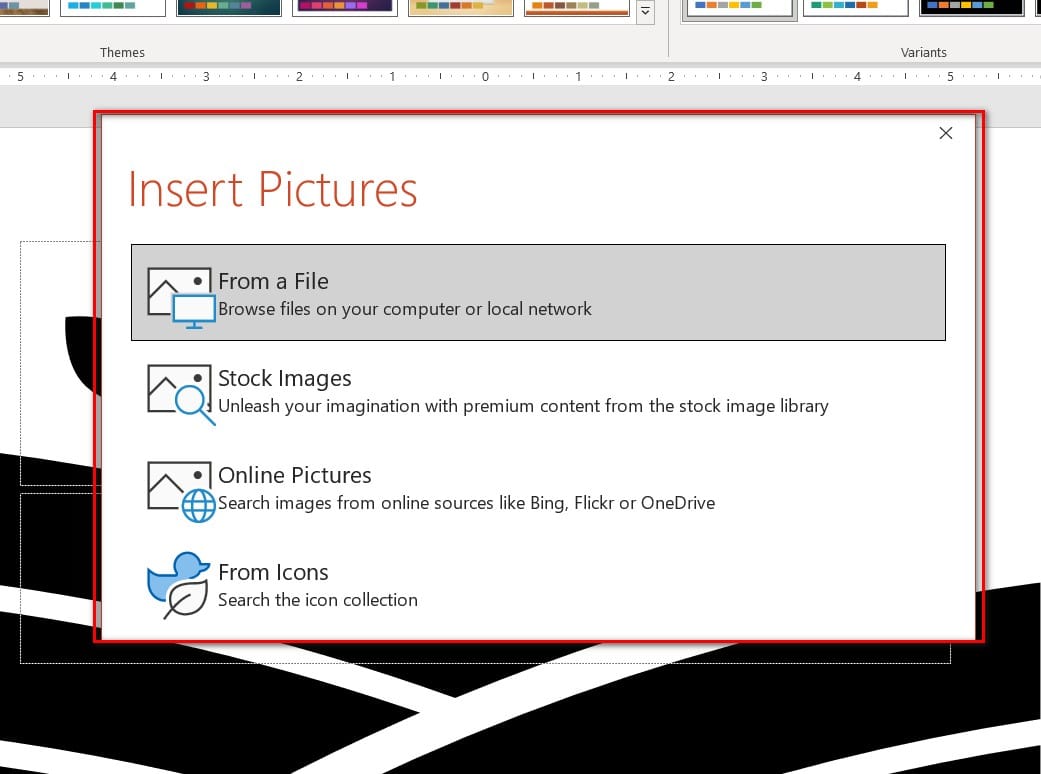Select the "Stock Images" option text
The height and width of the screenshot is (774, 1041).
285,378
